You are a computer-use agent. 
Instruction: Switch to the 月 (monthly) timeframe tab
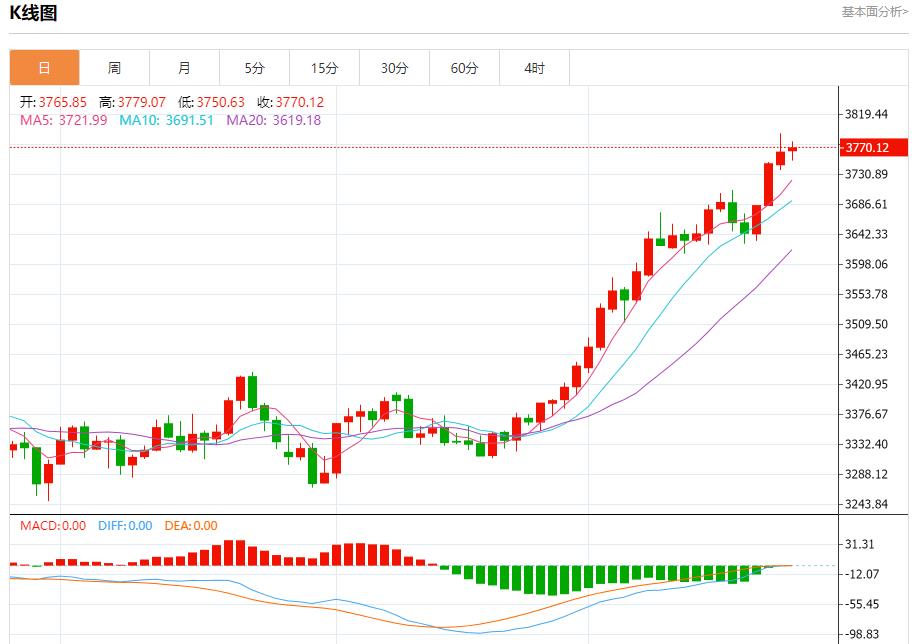point(184,67)
